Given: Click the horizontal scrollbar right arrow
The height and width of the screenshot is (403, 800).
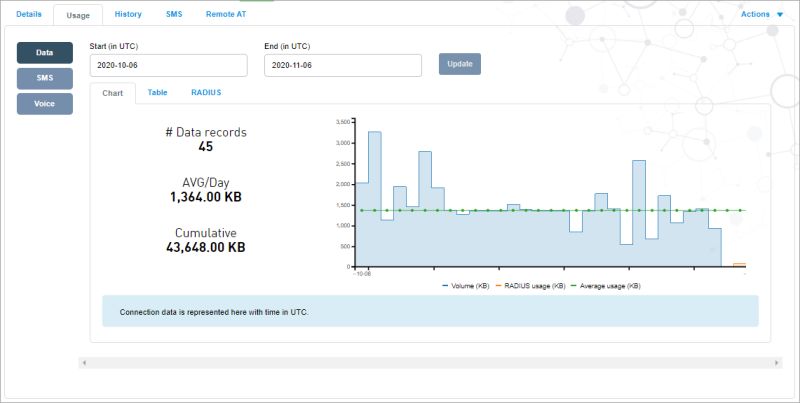Looking at the screenshot, I should click(x=777, y=363).
